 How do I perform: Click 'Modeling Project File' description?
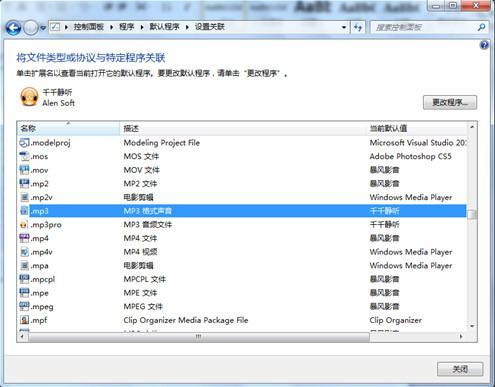pyautogui.click(x=162, y=143)
